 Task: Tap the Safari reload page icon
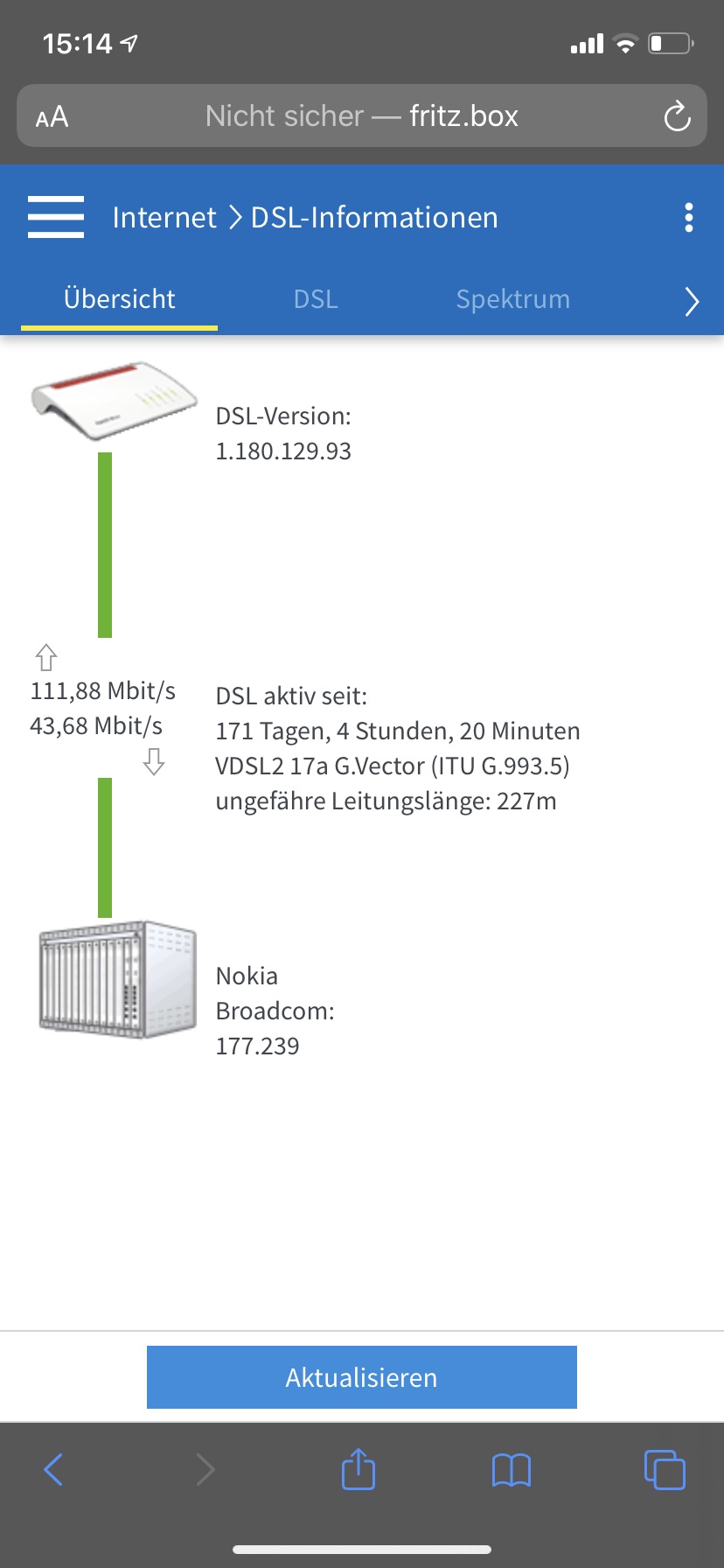pos(677,116)
